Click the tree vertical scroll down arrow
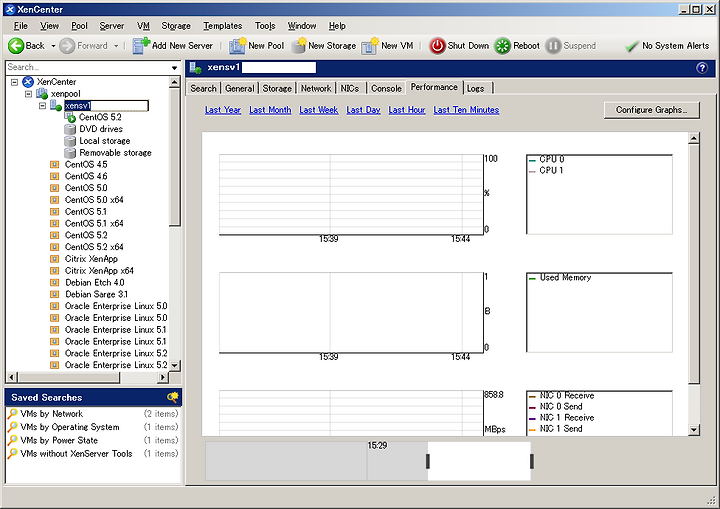720x509 pixels. click(174, 365)
